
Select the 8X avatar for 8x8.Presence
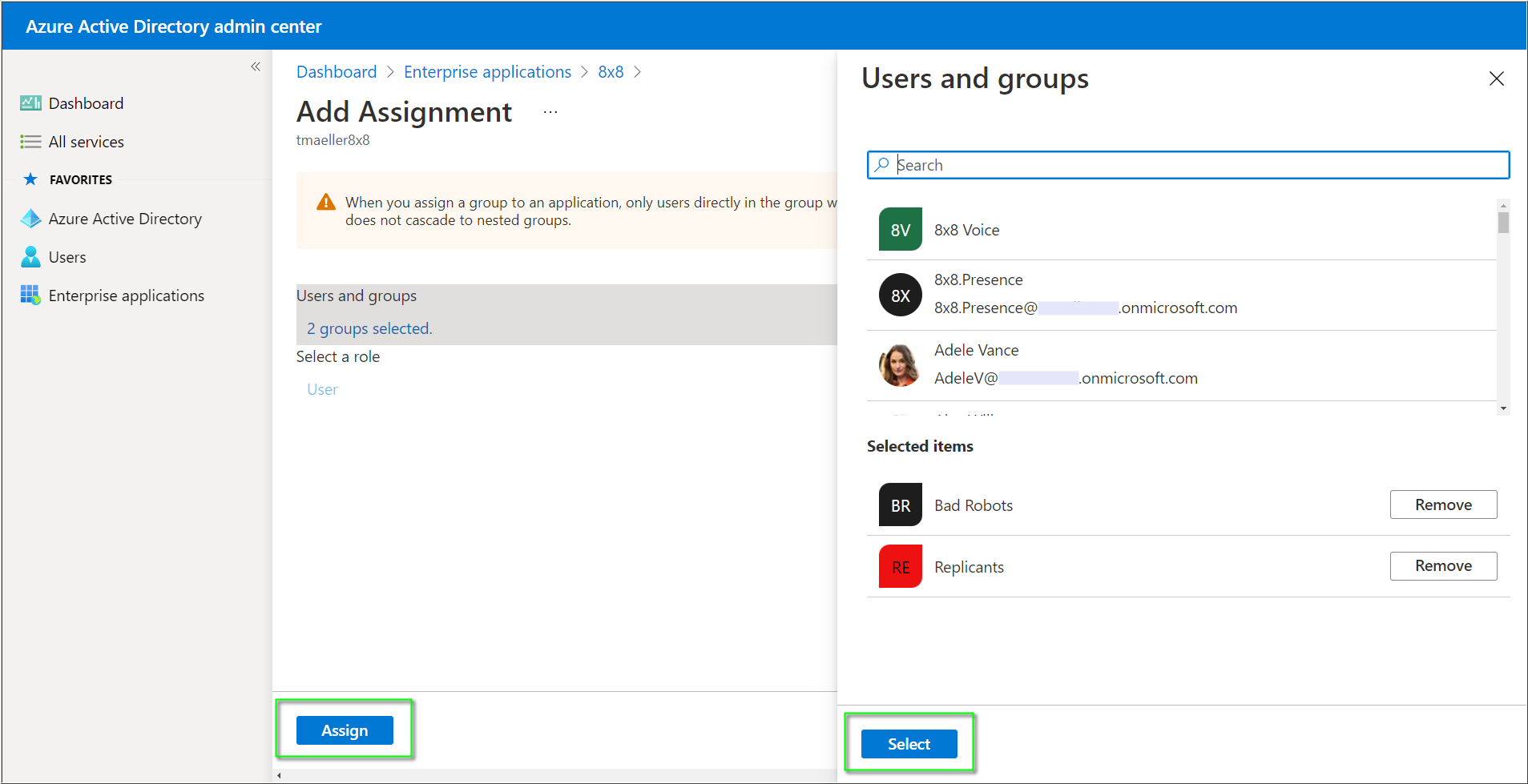[x=901, y=295]
